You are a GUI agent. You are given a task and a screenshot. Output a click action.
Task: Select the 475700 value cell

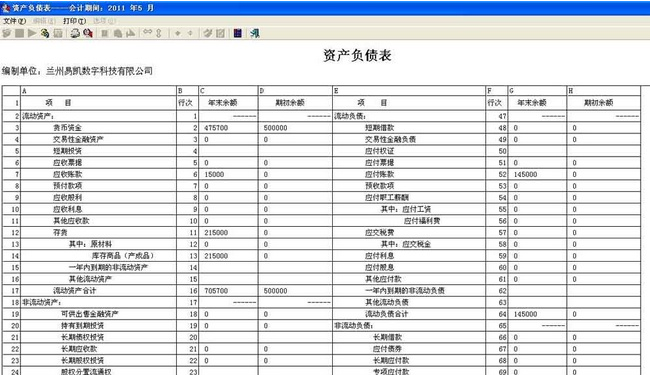(x=228, y=128)
